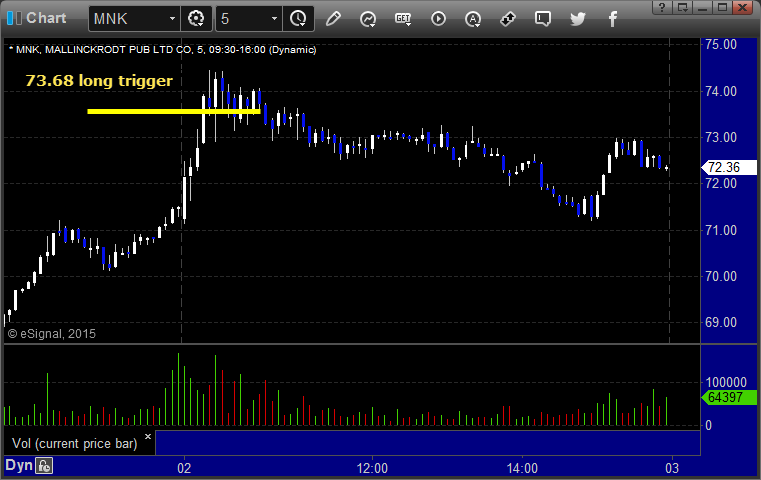Open the chat comment bubble icon

(543, 19)
